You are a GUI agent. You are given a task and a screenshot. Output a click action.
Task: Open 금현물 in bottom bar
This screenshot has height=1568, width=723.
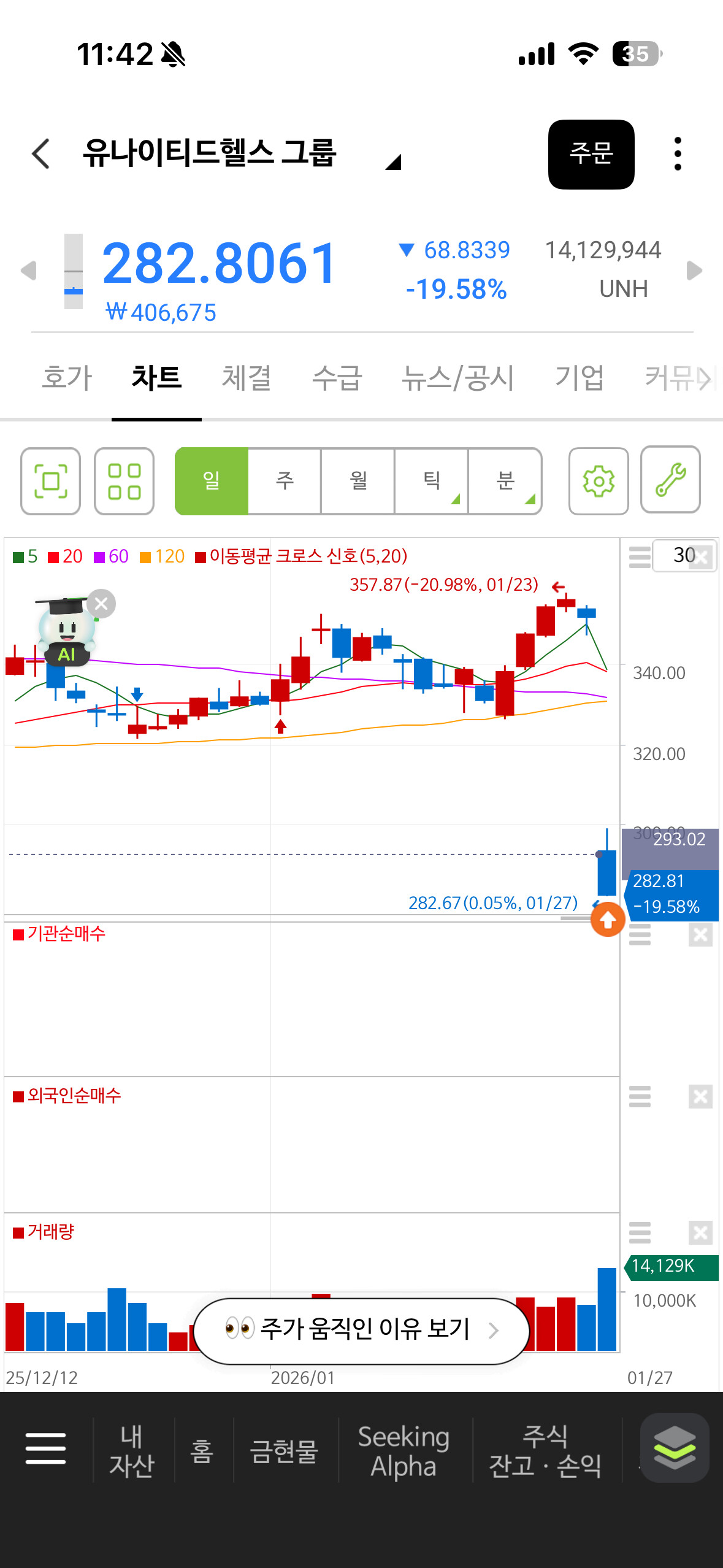click(x=284, y=1451)
